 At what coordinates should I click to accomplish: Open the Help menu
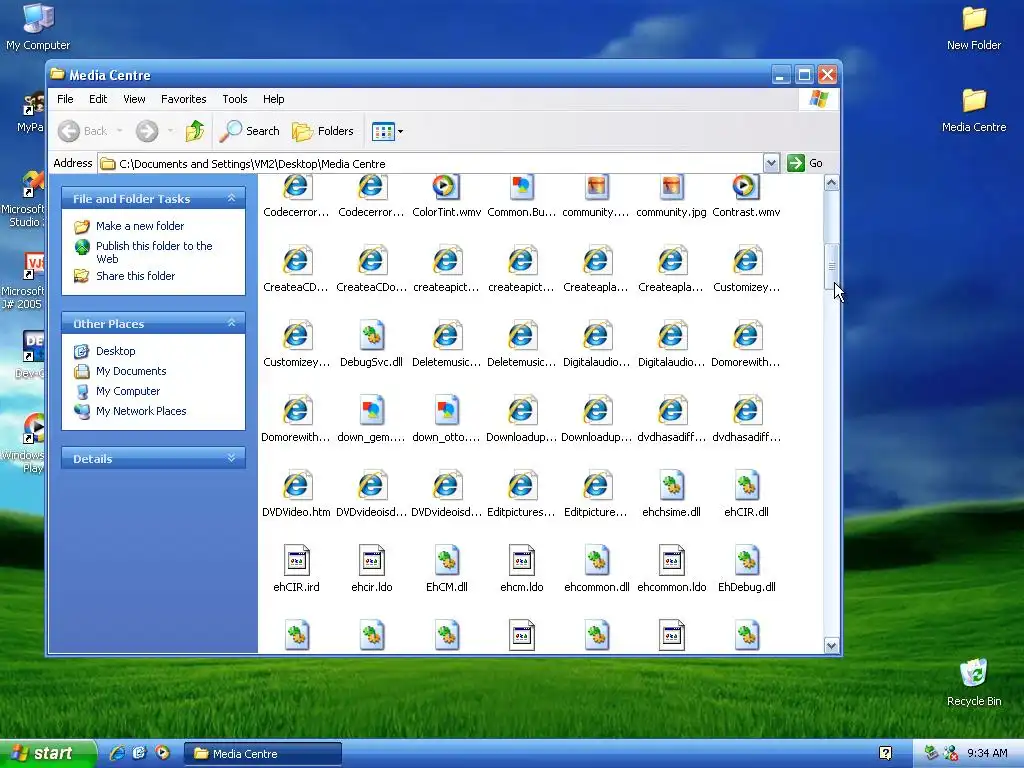click(x=274, y=99)
